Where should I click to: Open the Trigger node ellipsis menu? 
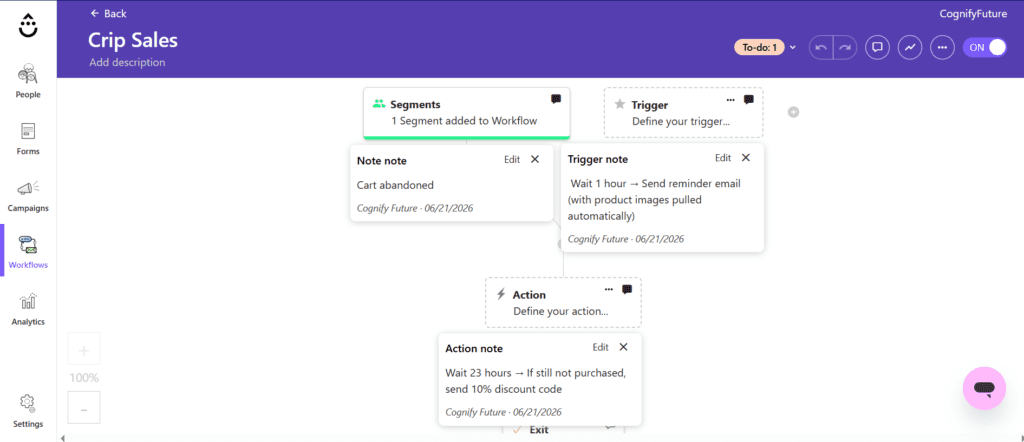pos(731,100)
